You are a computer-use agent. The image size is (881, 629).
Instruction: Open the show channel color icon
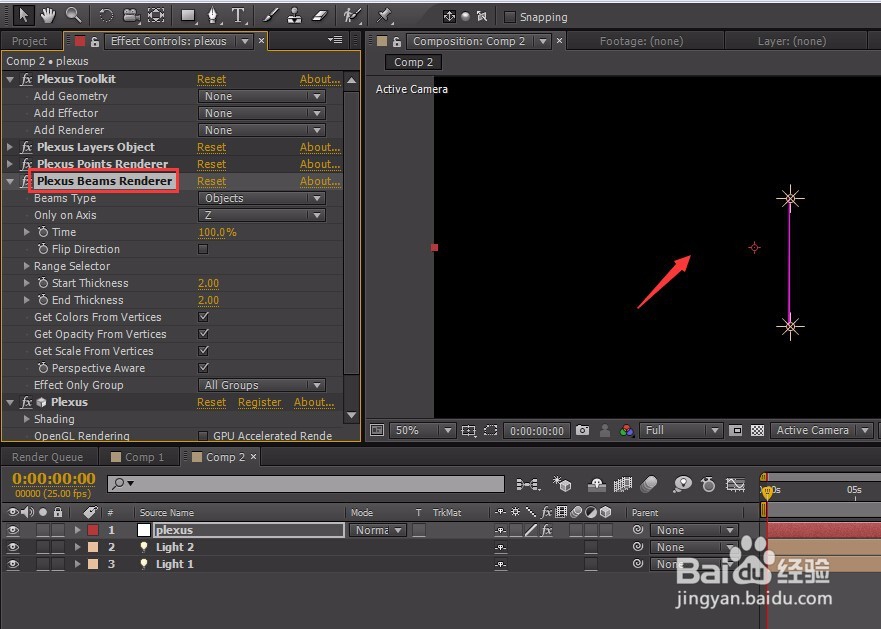(626, 431)
